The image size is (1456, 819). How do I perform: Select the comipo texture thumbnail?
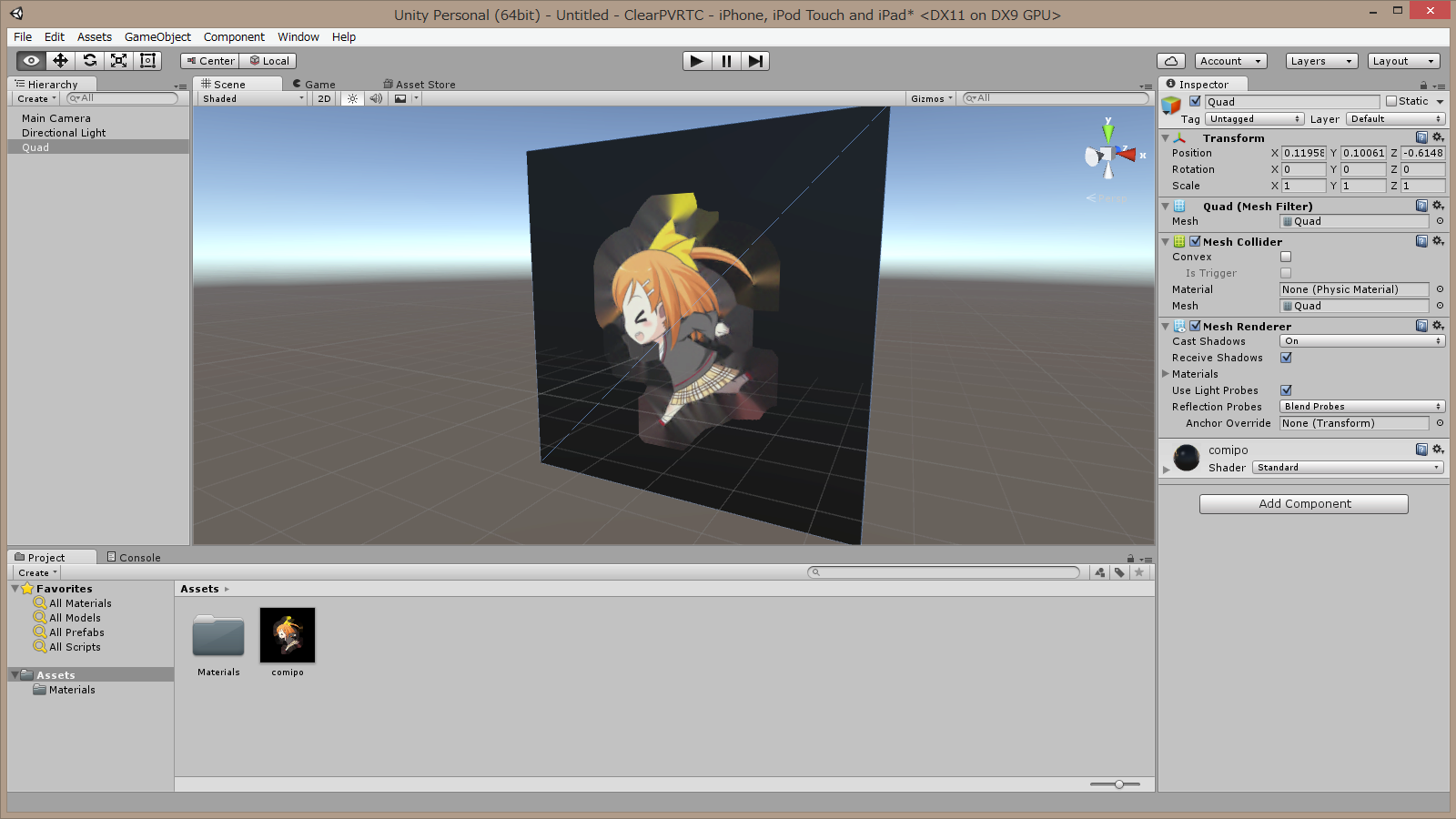pyautogui.click(x=288, y=635)
